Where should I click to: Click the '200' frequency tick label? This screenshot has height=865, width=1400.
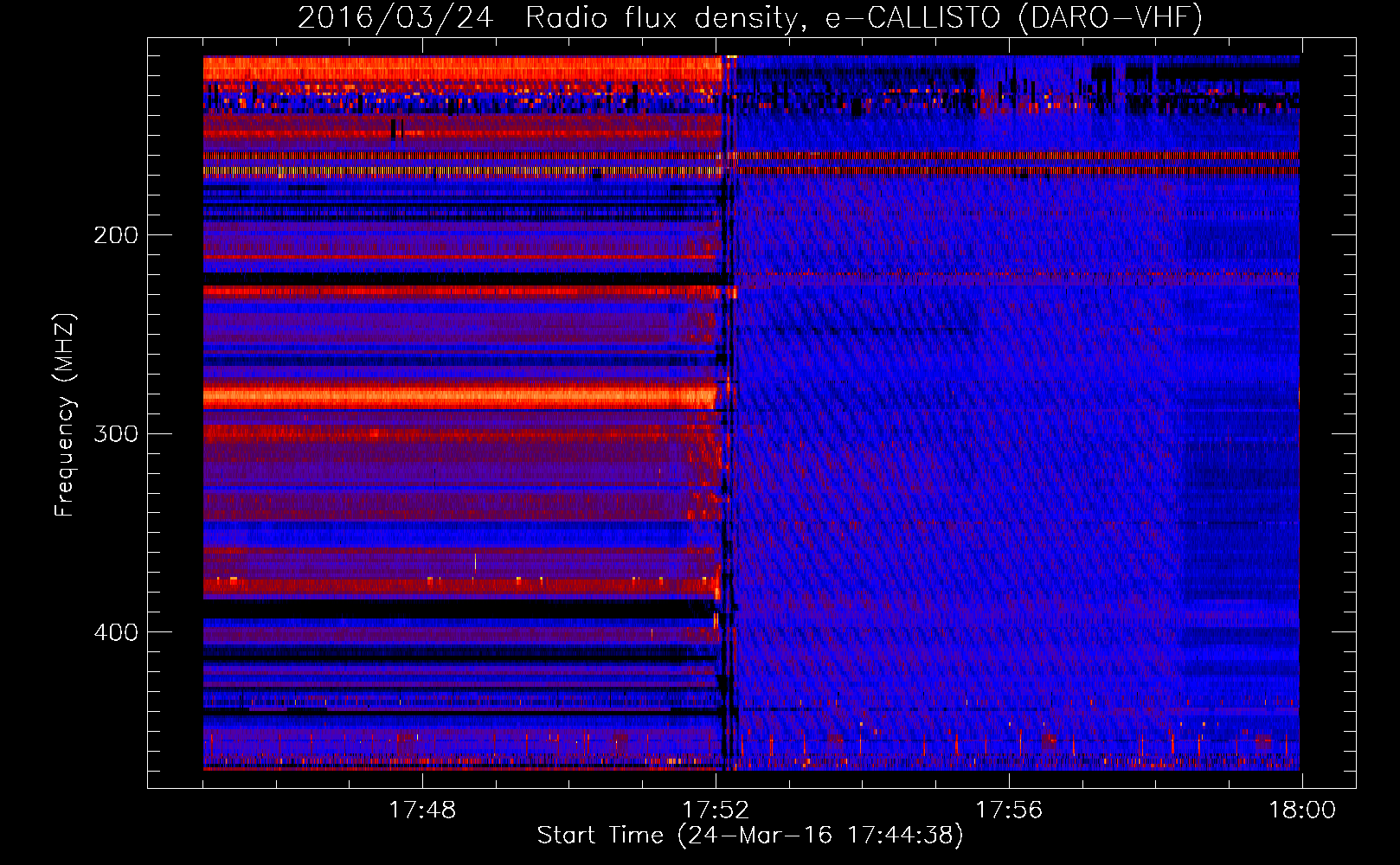[x=116, y=235]
